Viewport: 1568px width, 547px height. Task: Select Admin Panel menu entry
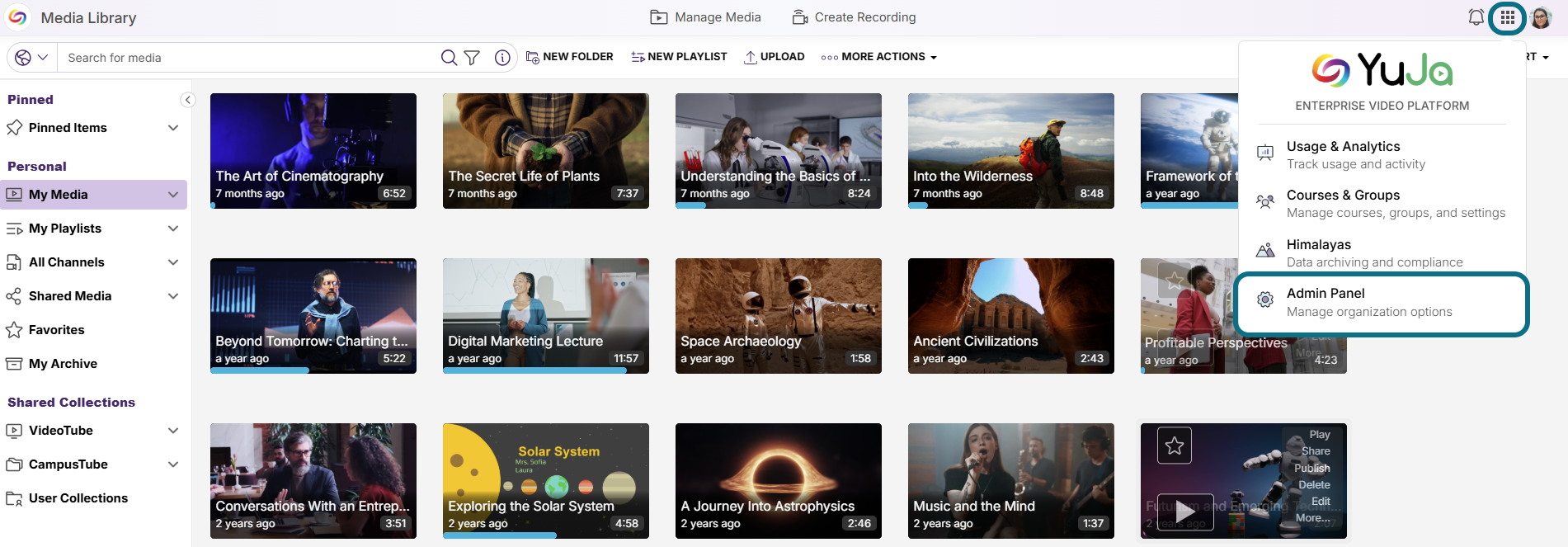(1382, 302)
